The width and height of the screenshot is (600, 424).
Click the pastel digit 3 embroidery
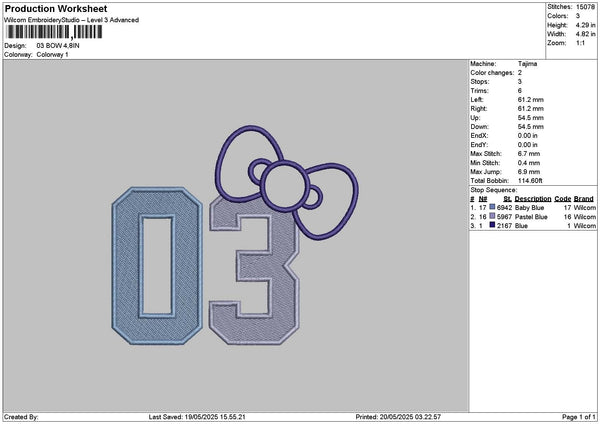255,270
